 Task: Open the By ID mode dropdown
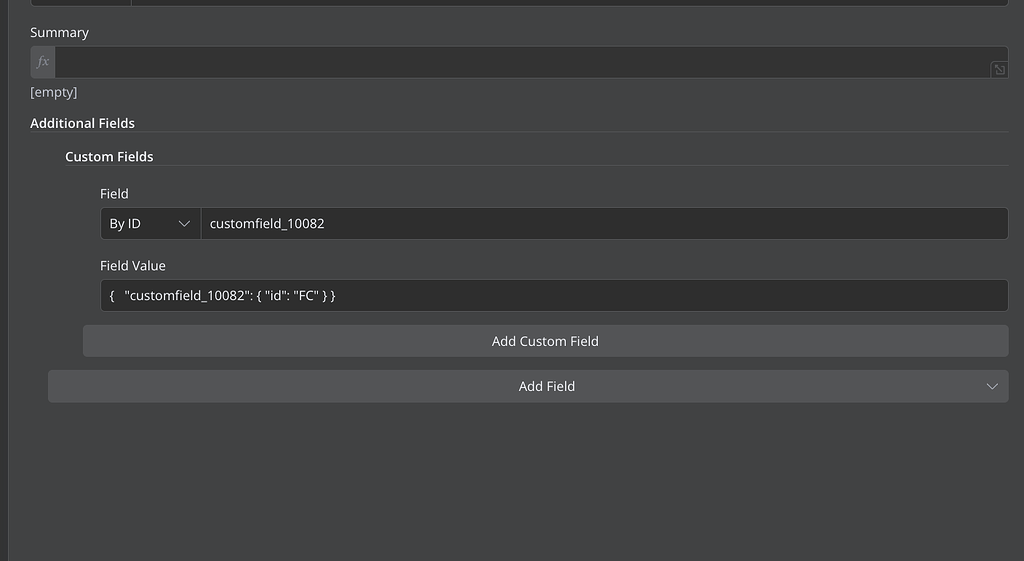150,224
